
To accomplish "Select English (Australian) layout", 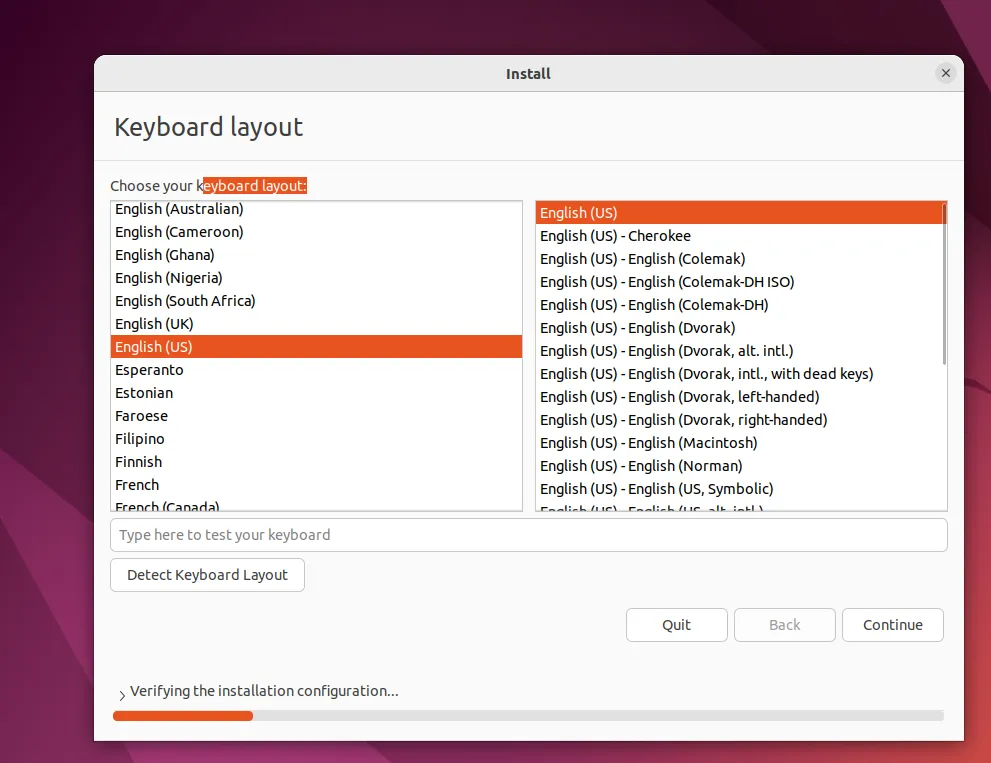I will point(316,209).
